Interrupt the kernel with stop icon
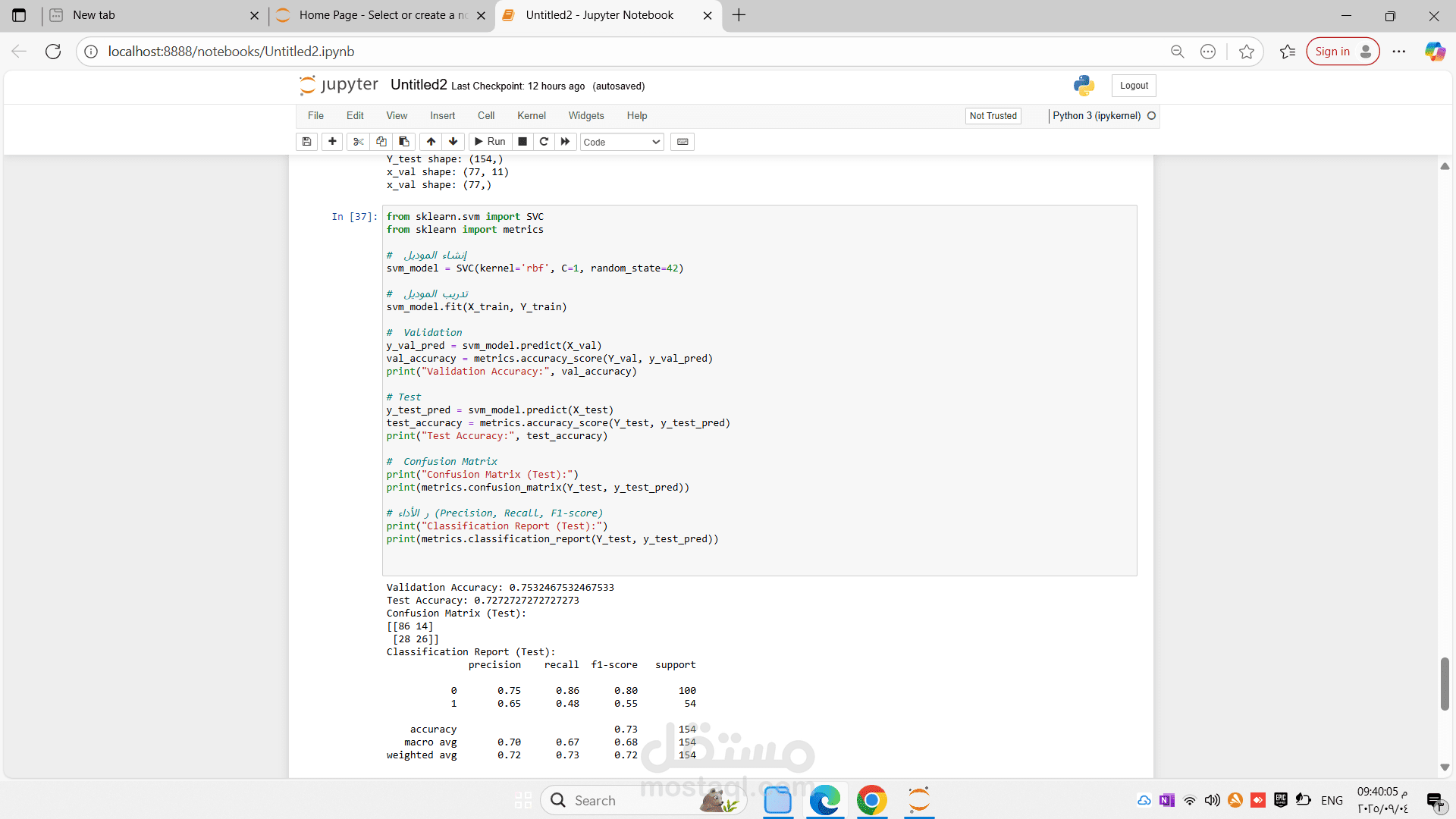 (x=522, y=142)
